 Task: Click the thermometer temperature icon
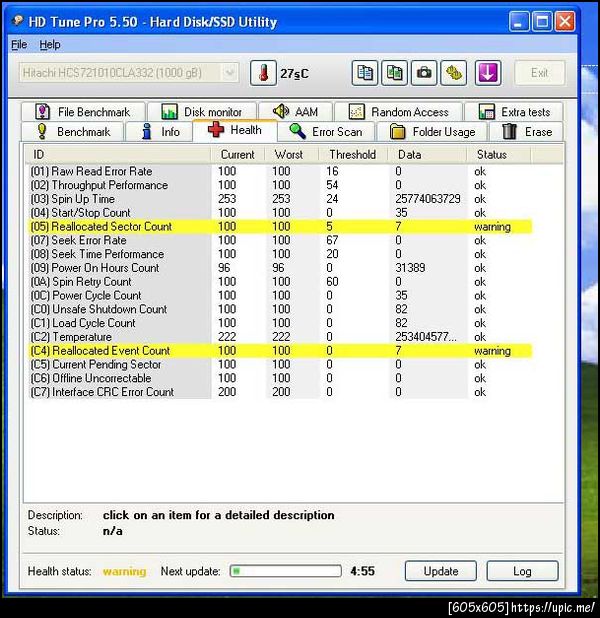[x=263, y=73]
